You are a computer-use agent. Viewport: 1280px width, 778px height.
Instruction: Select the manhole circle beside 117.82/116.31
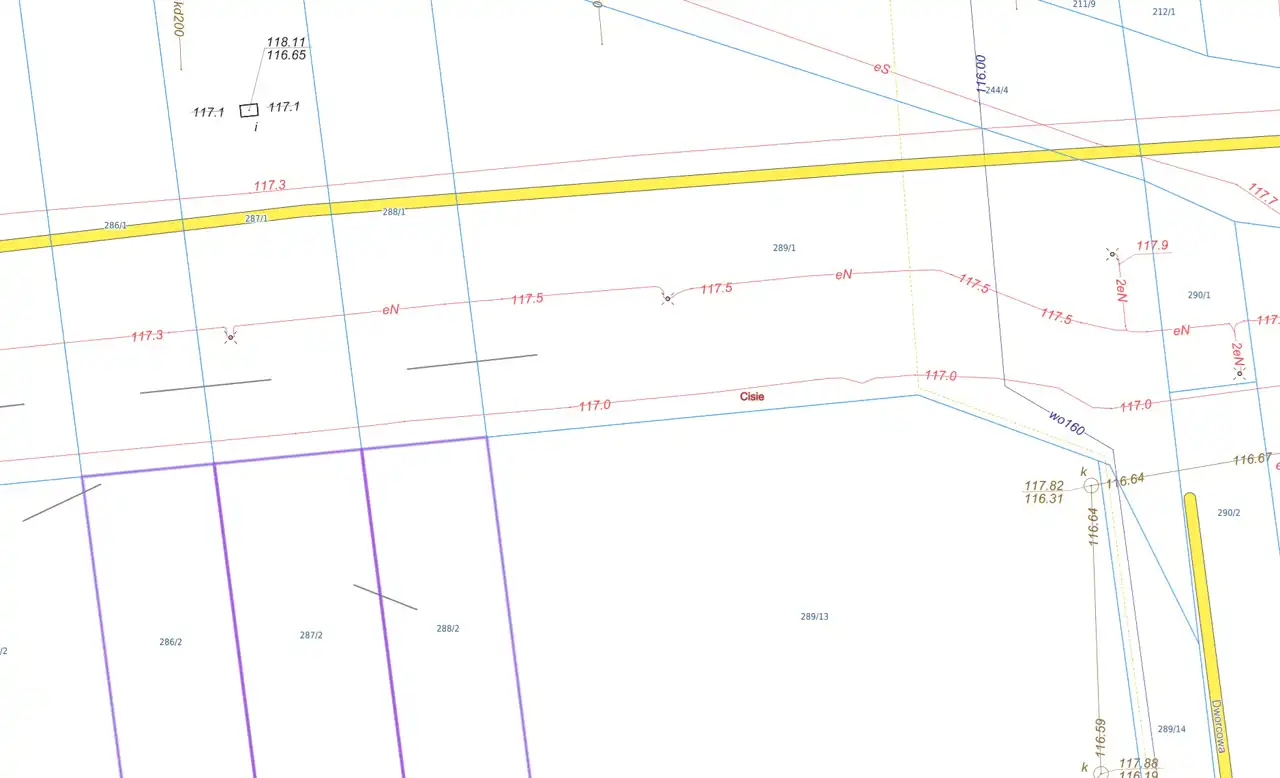coord(1091,485)
